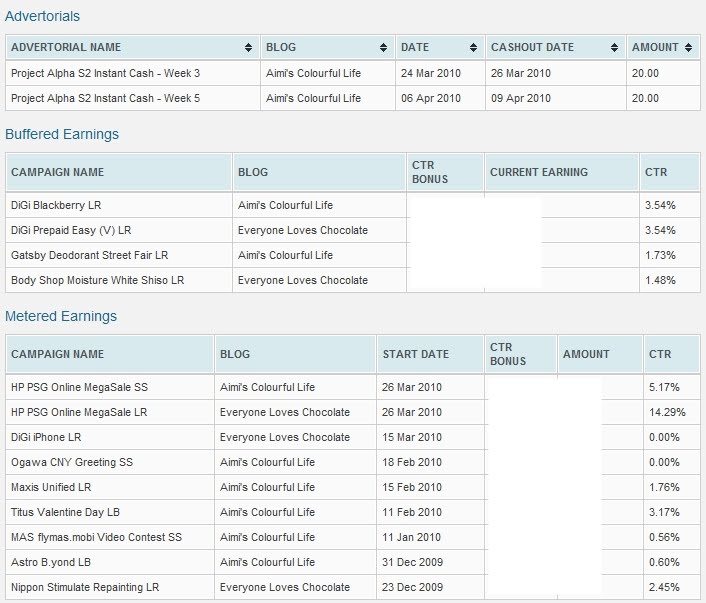Select the DiGi Prepaid Easy (V) LR campaign
The width and height of the screenshot is (706, 603).
[71, 230]
